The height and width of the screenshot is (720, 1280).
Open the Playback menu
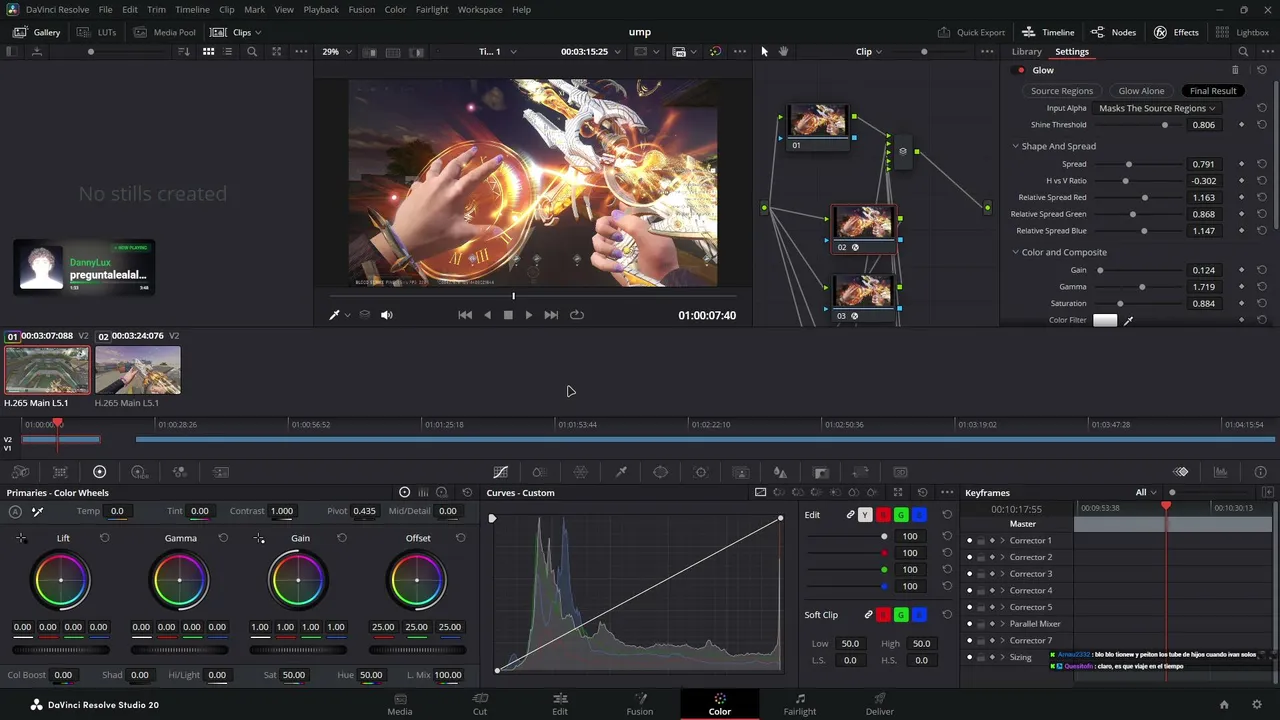tap(321, 9)
